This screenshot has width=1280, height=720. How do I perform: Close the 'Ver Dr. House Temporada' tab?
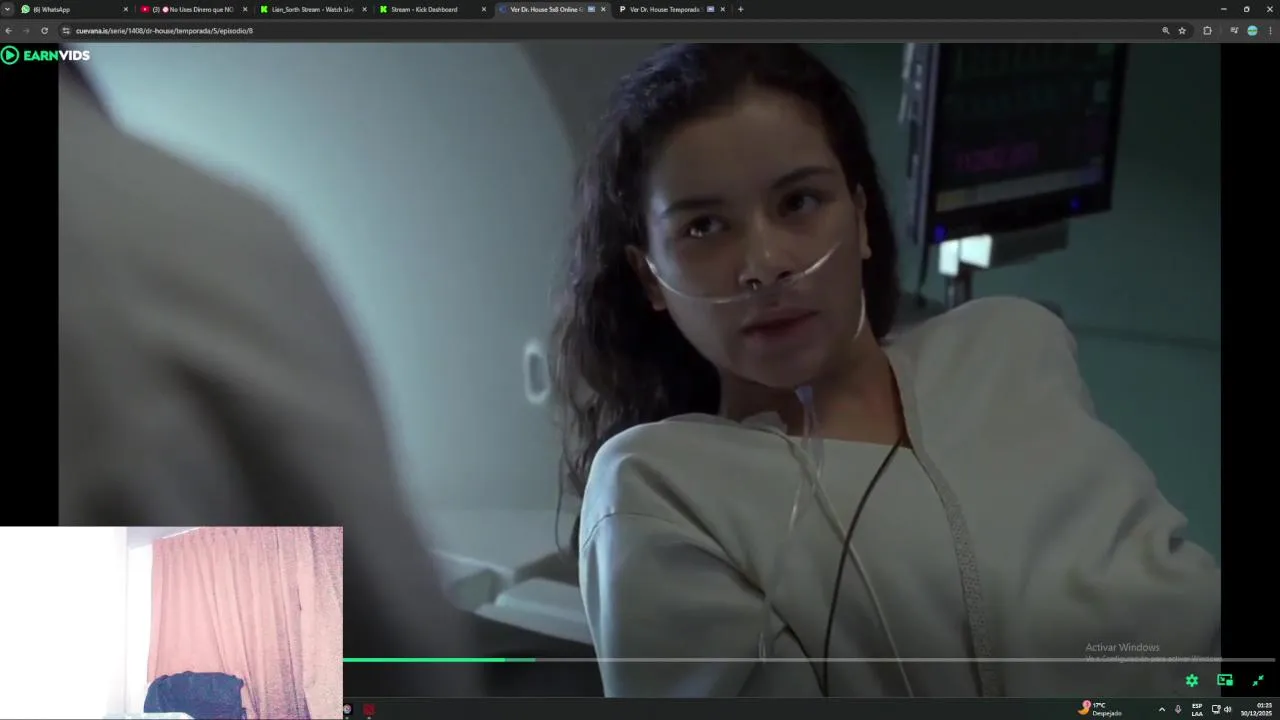coord(722,9)
